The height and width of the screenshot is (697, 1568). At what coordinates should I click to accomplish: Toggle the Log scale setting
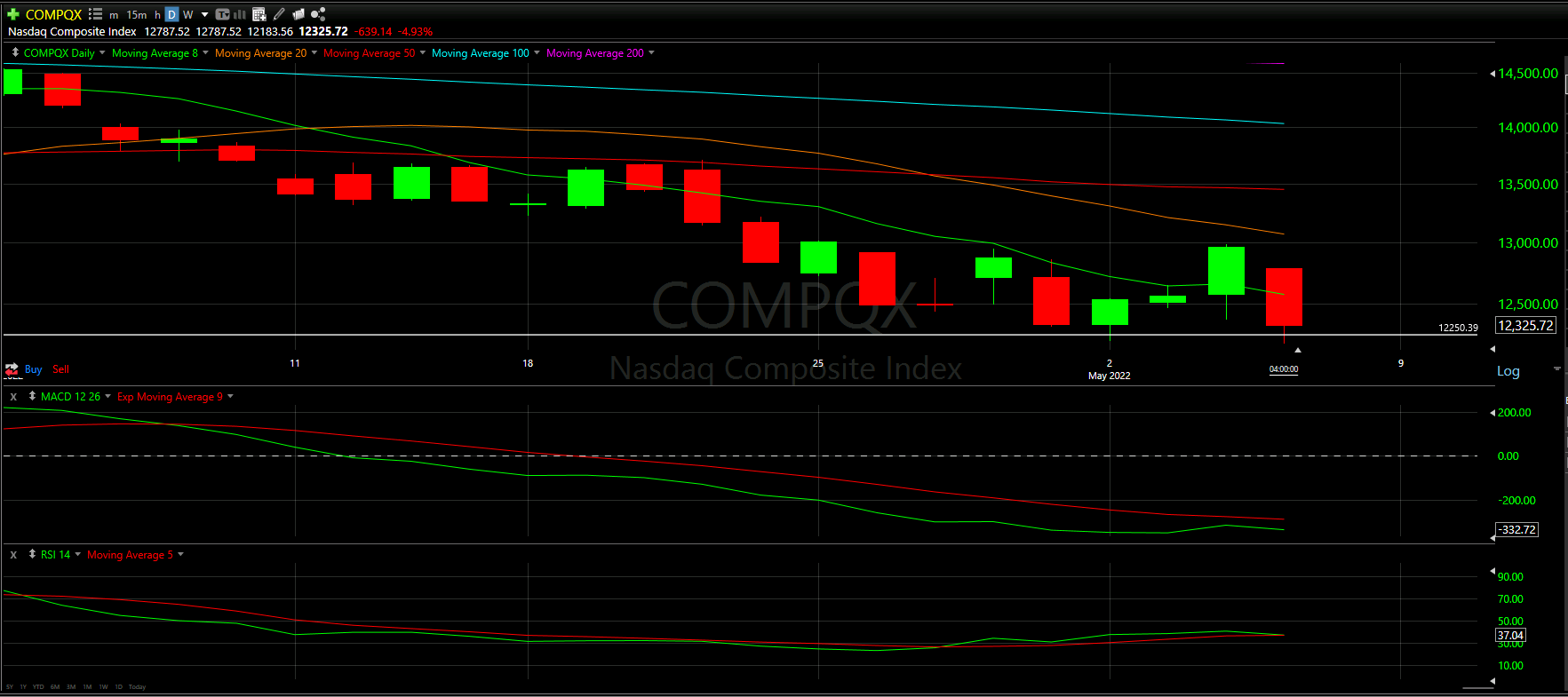[x=1508, y=371]
